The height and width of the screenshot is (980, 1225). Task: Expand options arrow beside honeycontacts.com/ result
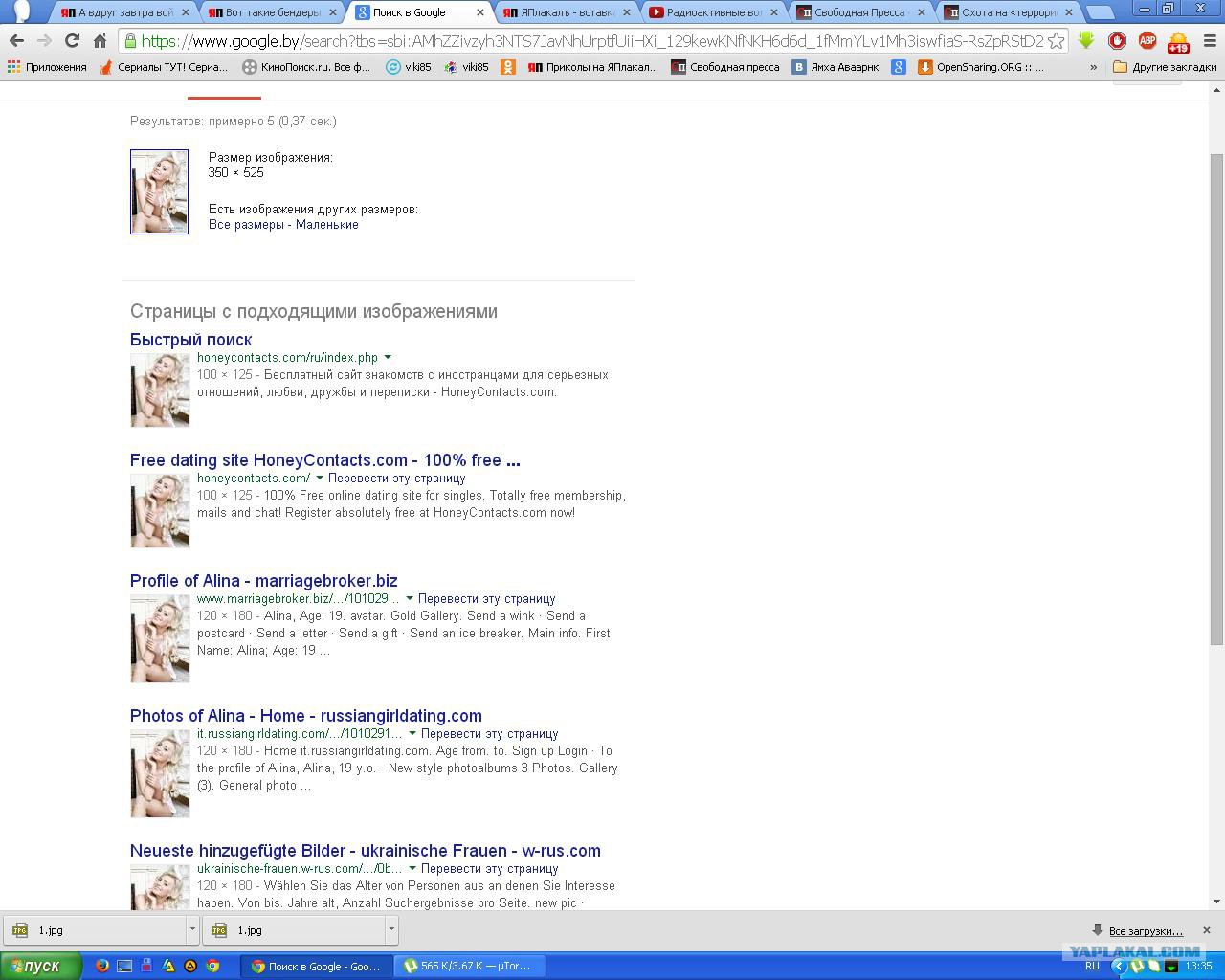(x=320, y=479)
